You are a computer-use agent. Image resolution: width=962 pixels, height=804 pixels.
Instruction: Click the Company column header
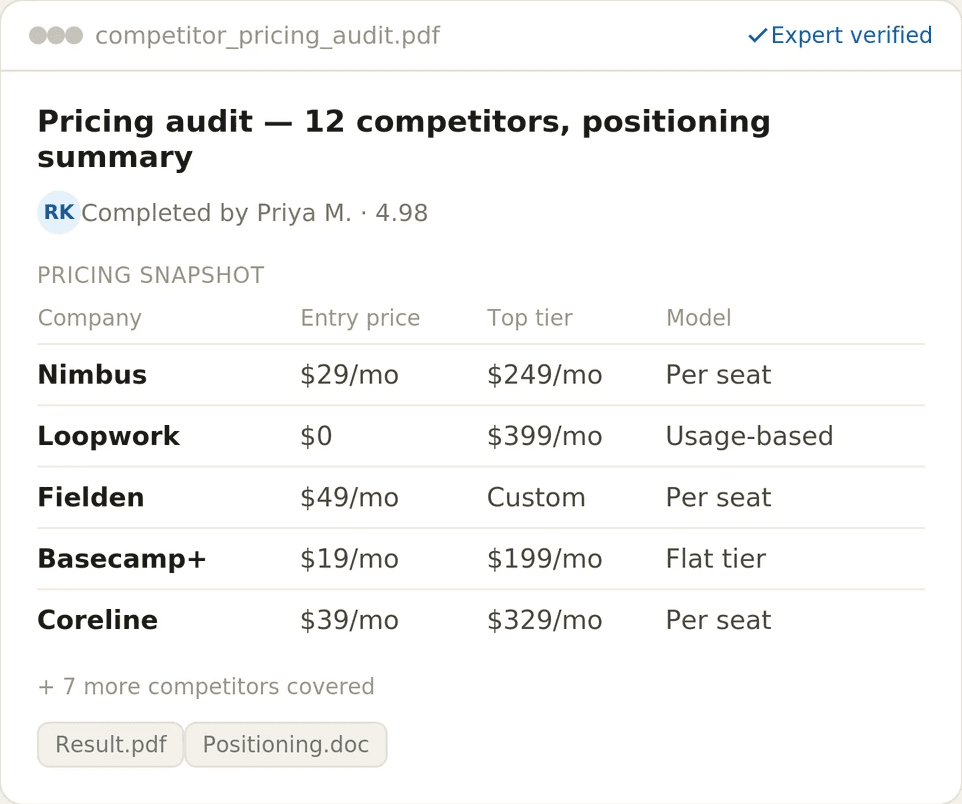[x=90, y=318]
